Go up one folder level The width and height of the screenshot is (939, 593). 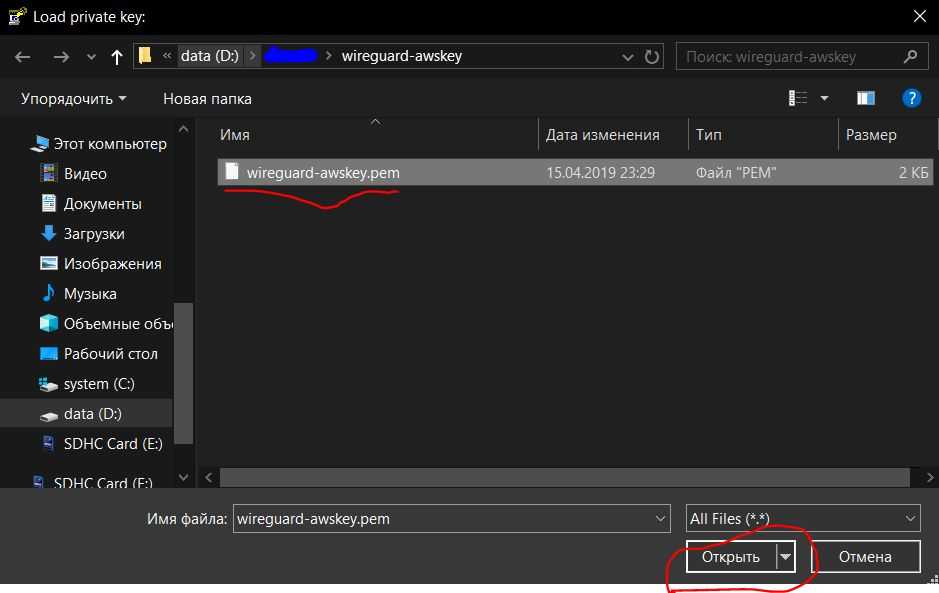117,57
